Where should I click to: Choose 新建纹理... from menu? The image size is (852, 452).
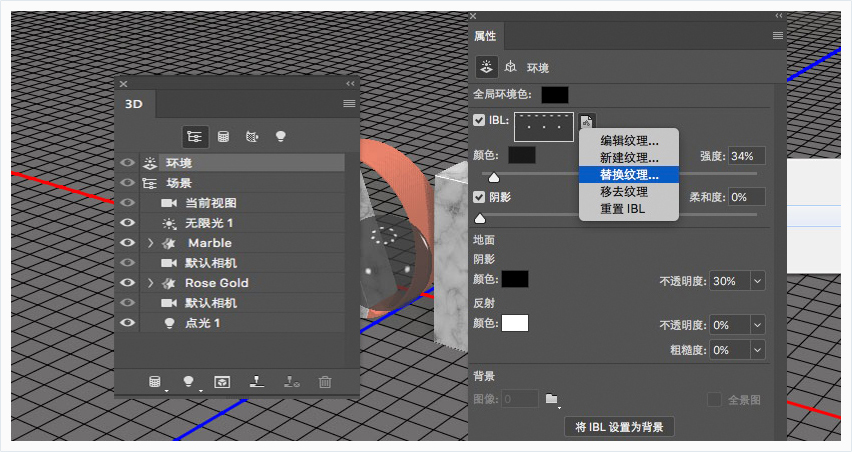click(x=629, y=158)
